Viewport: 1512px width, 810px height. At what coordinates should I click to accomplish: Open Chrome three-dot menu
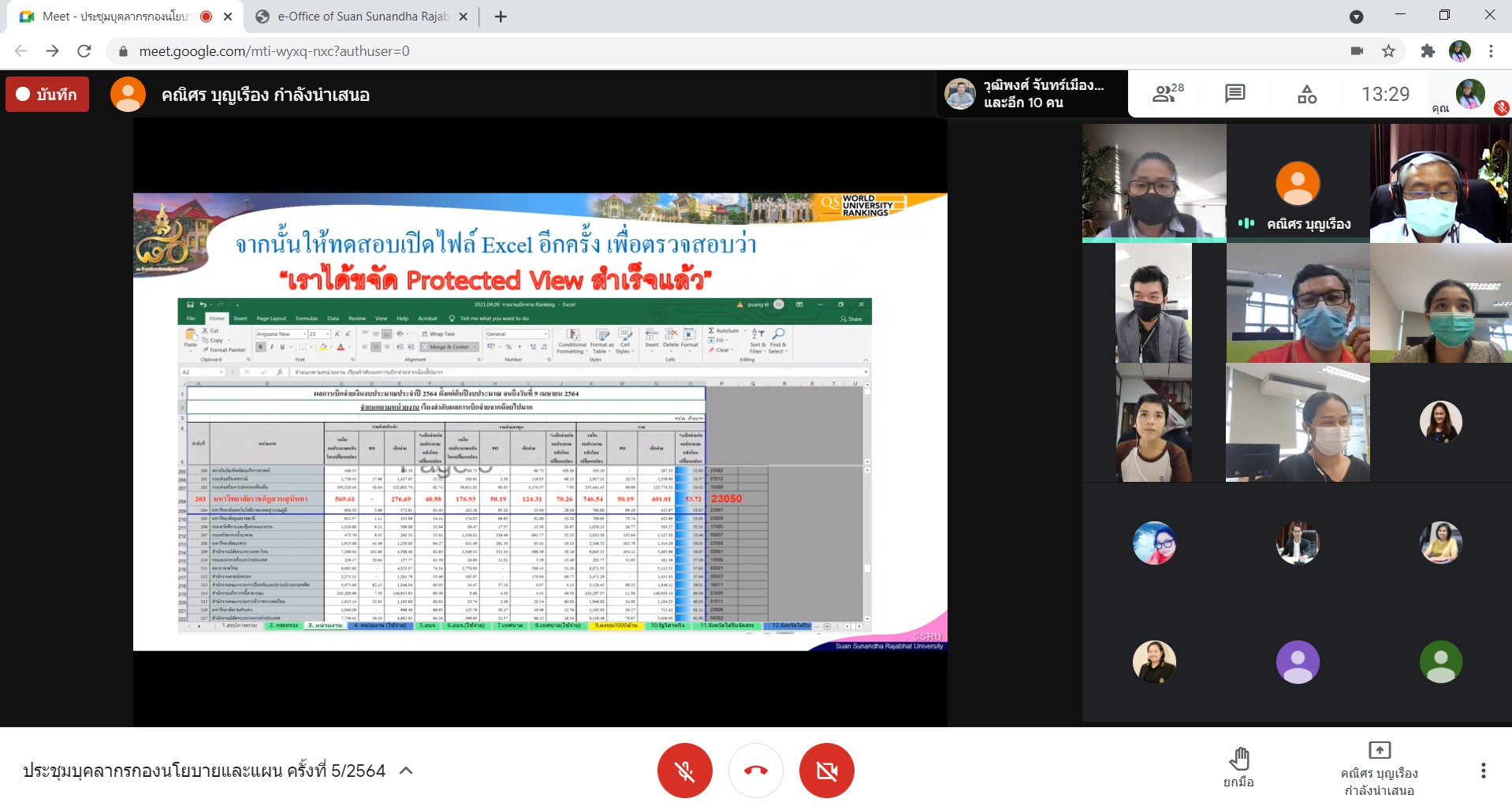[x=1491, y=51]
